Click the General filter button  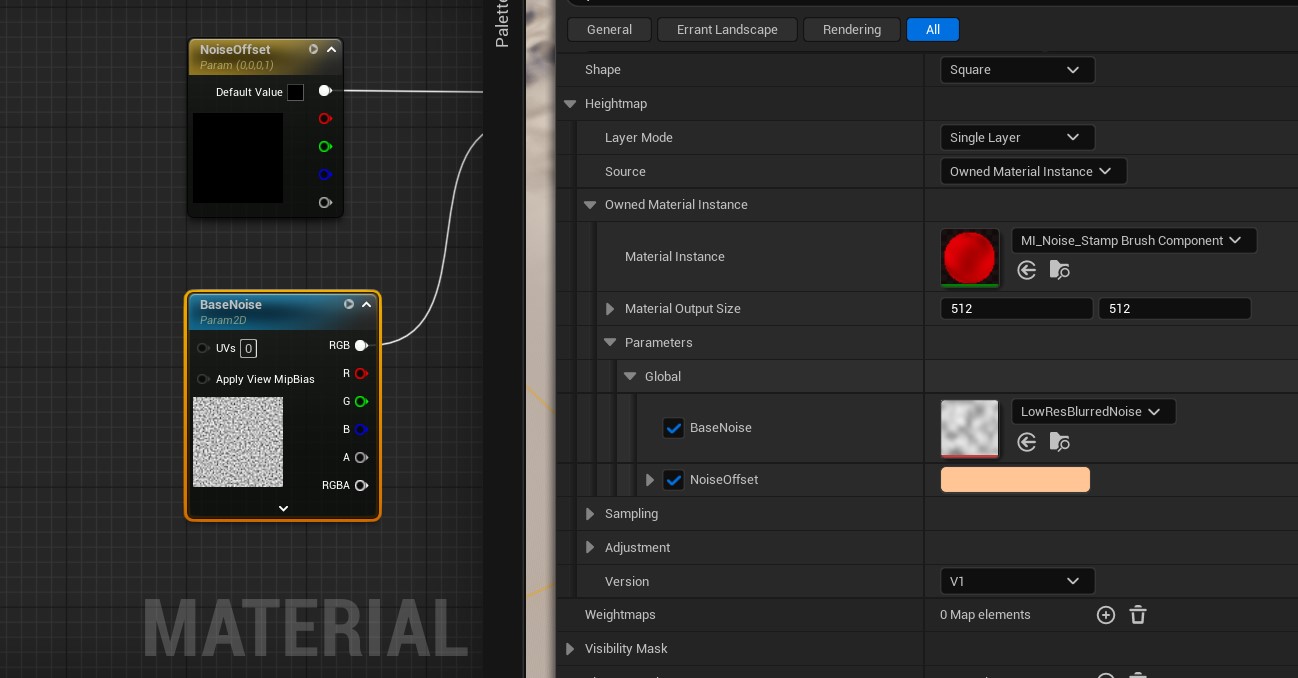[609, 30]
